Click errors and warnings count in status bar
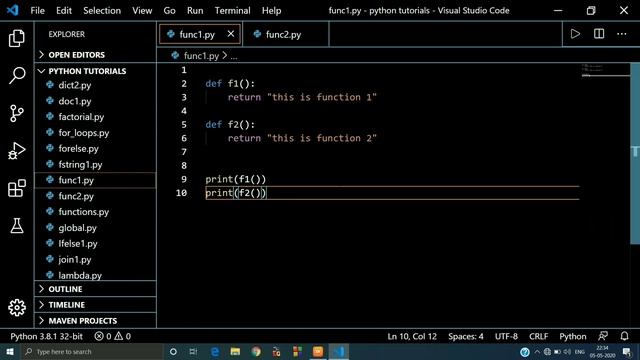The width and height of the screenshot is (640, 360). [113, 336]
